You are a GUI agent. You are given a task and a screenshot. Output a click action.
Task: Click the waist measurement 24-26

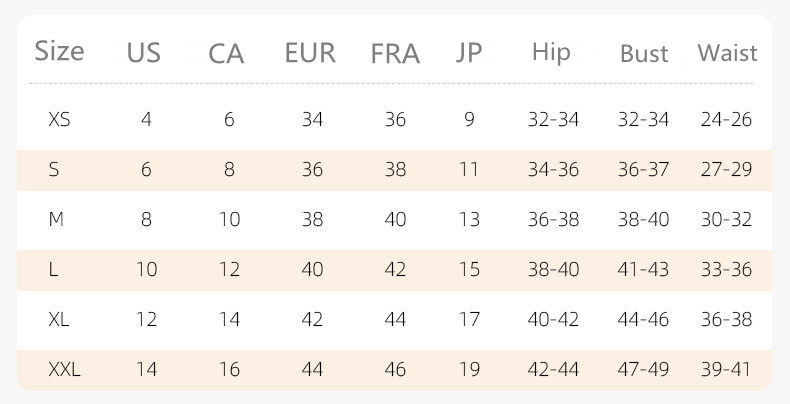727,120
